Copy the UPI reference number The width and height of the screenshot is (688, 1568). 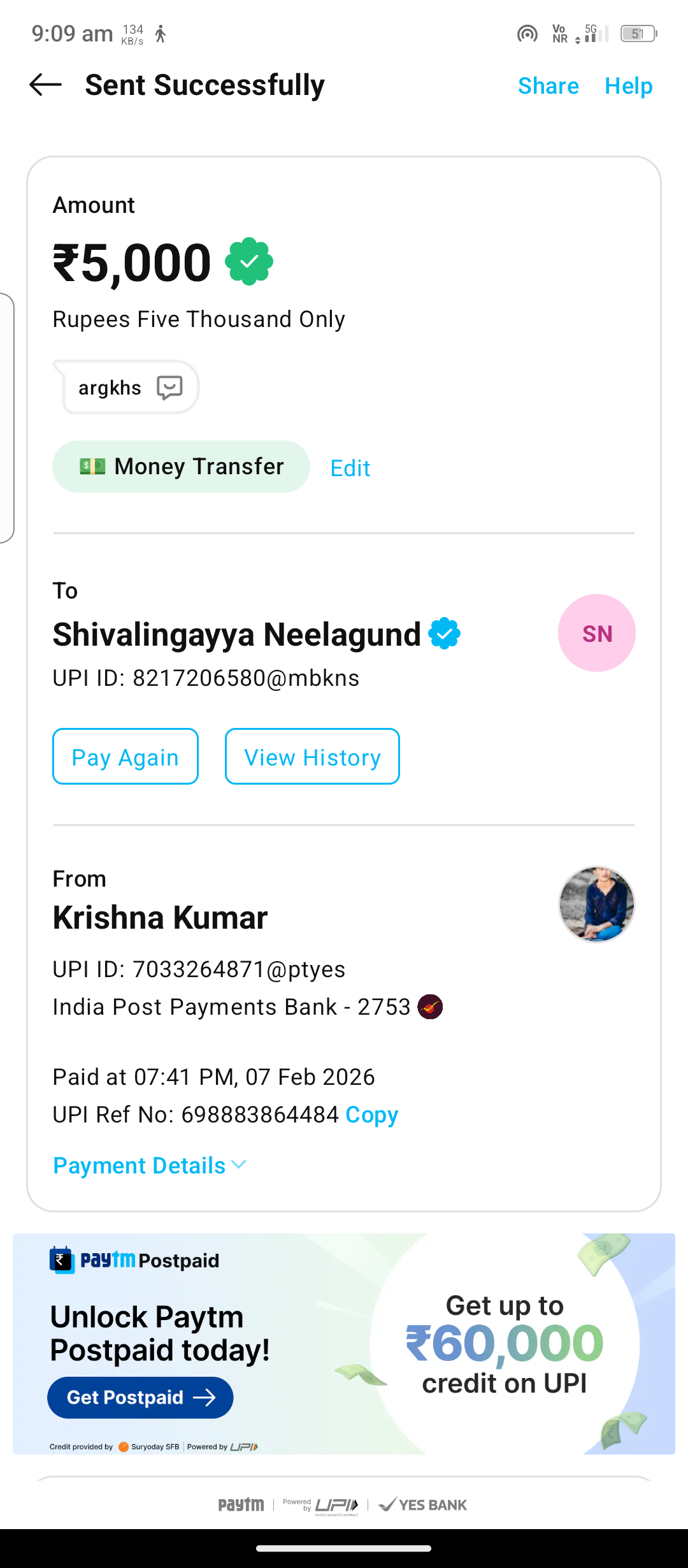pyautogui.click(x=371, y=1115)
